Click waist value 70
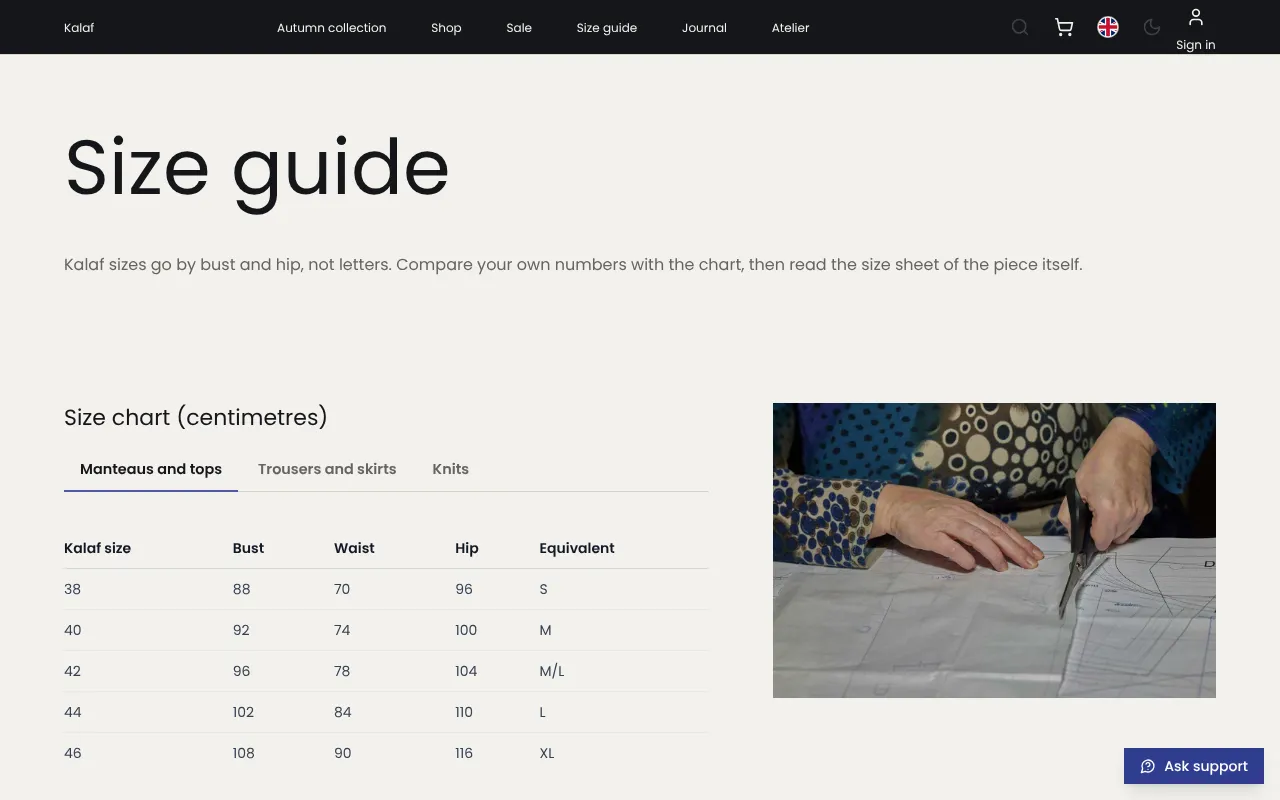1280x800 pixels. [342, 589]
